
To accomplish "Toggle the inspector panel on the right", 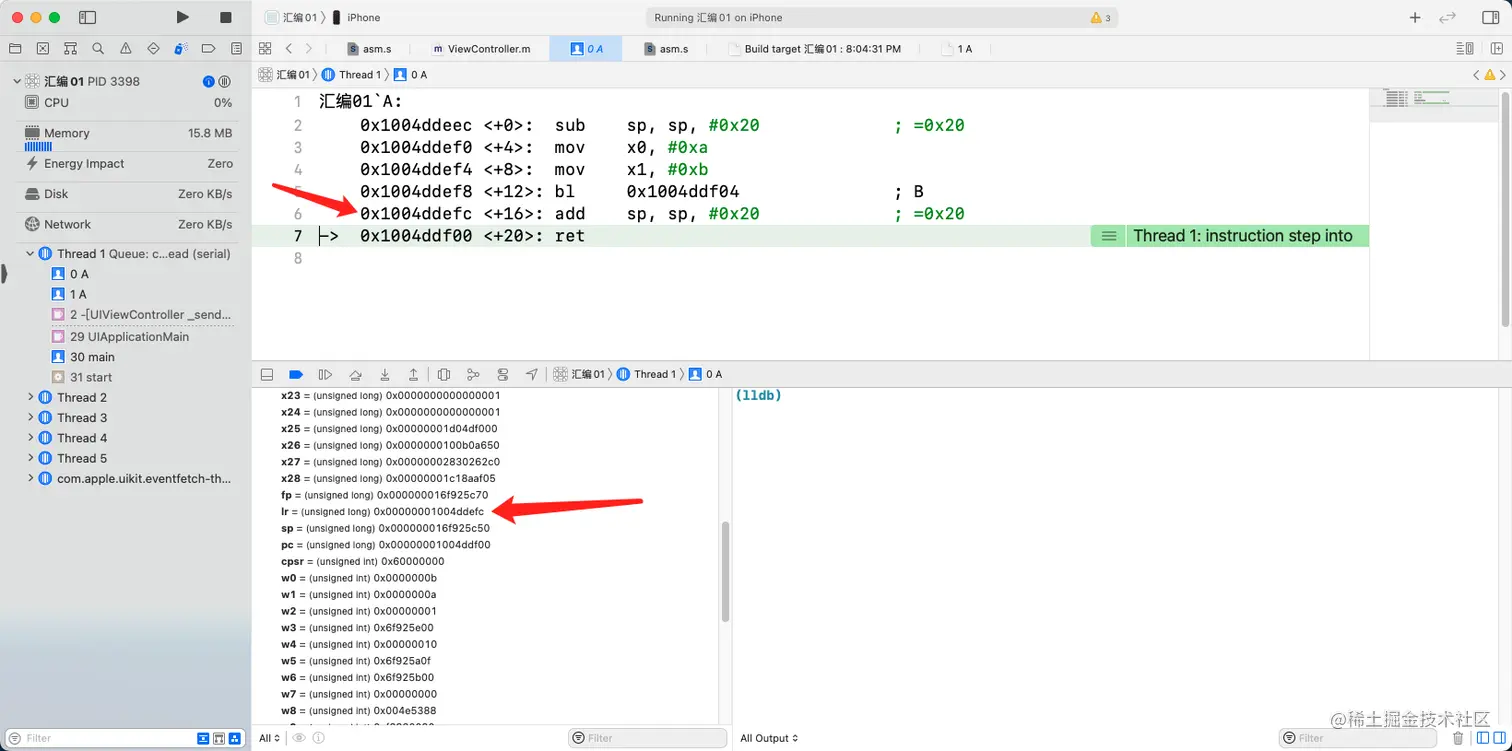I will click(x=1490, y=17).
